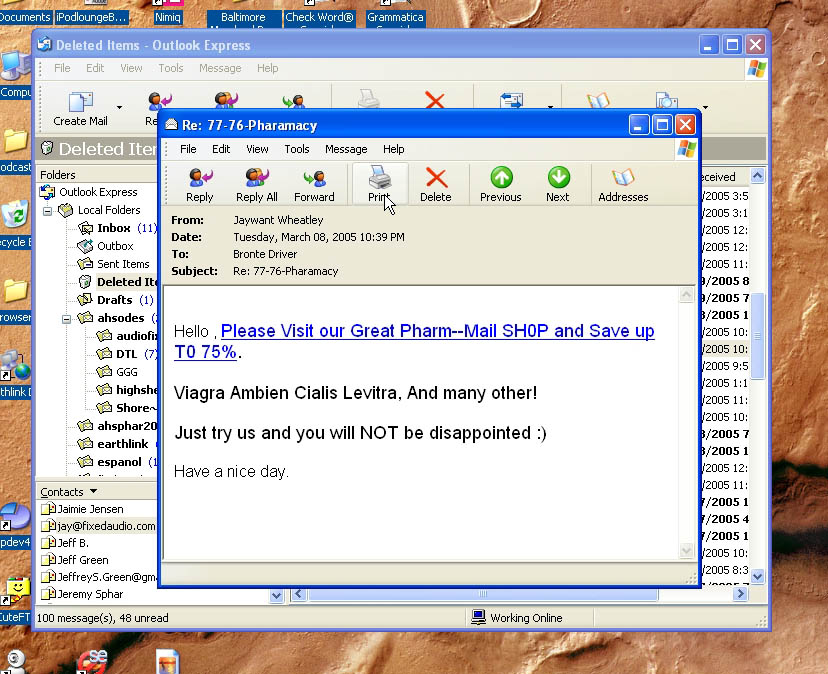Image resolution: width=828 pixels, height=674 pixels.
Task: Delete the open message
Action: point(436,184)
